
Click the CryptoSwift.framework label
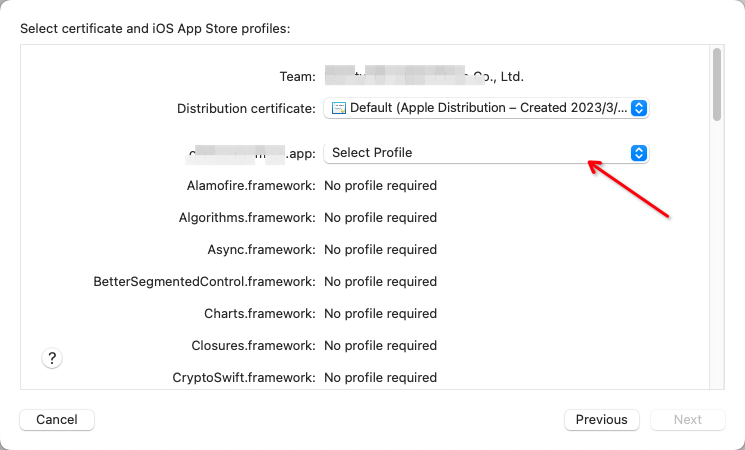(x=244, y=378)
